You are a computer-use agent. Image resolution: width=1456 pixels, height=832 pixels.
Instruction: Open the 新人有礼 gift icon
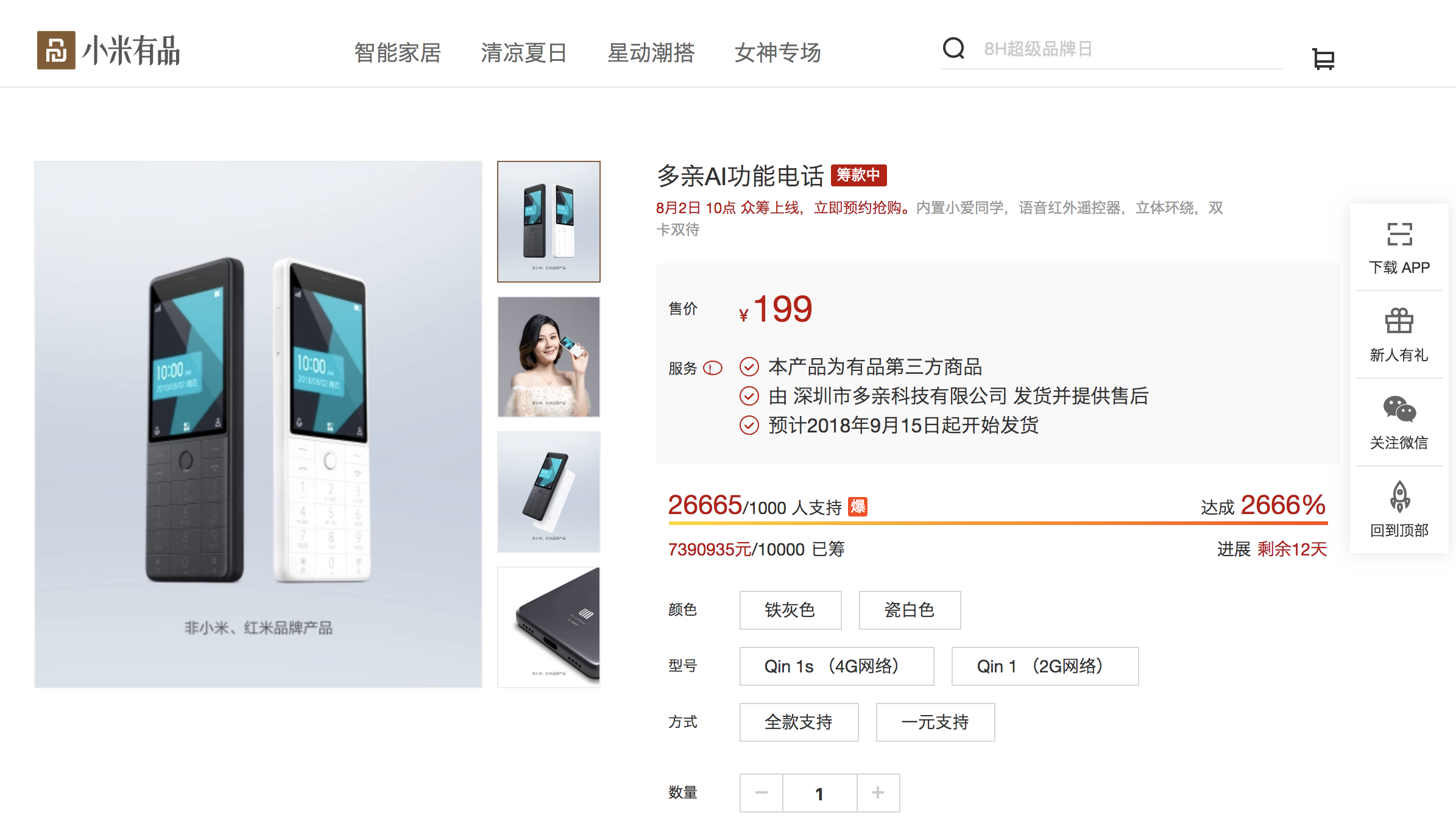click(x=1399, y=321)
